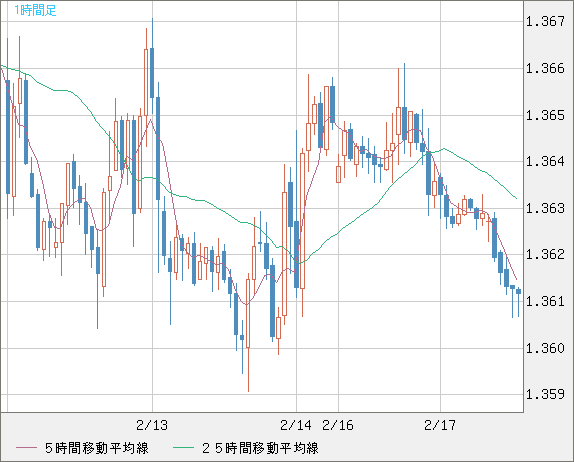Click the 1時間足 chart title label
The image size is (574, 462).
35,10
